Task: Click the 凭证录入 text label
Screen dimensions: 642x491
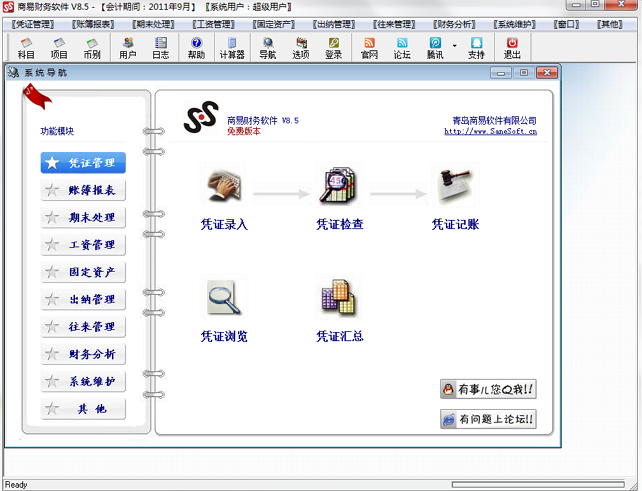Action: click(x=224, y=224)
